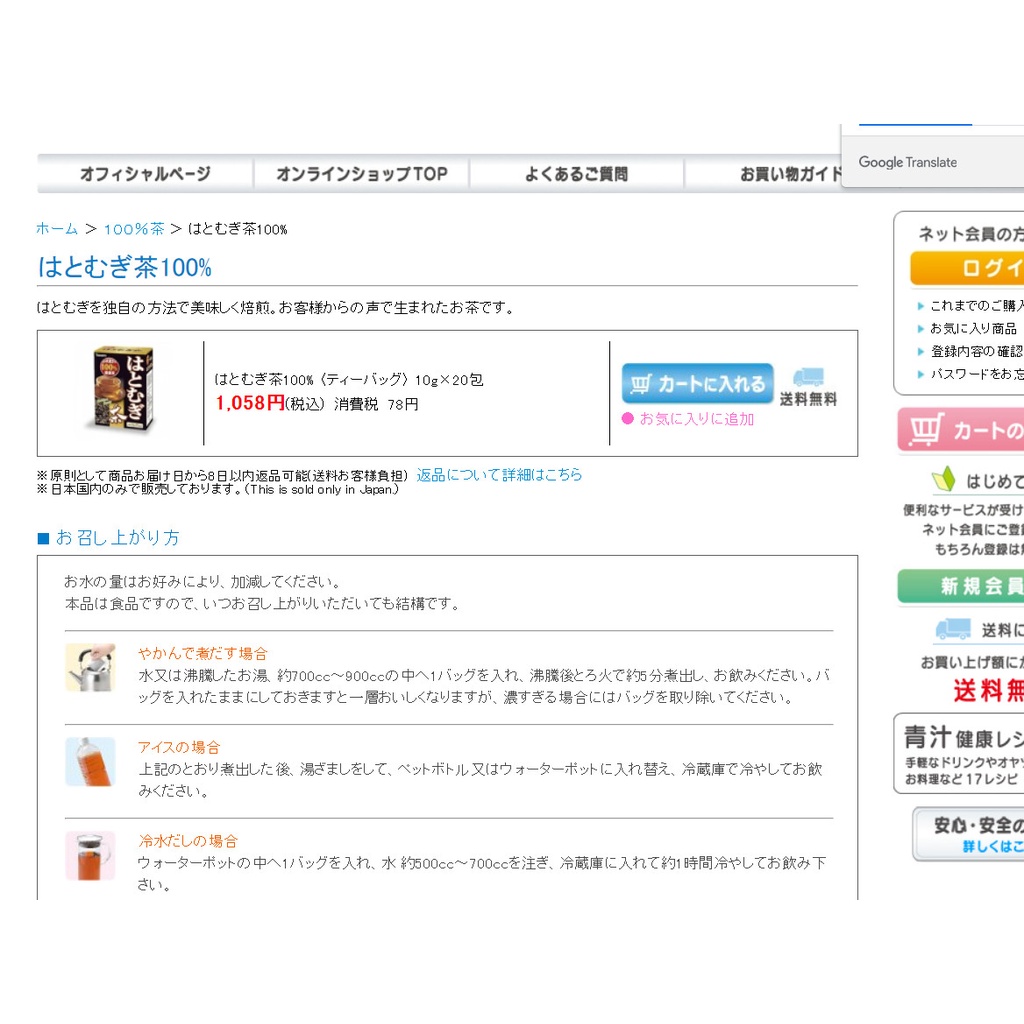Viewport: 1024px width, 1024px height.
Task: Open the お買い物ガイド menu item
Action: coord(790,174)
